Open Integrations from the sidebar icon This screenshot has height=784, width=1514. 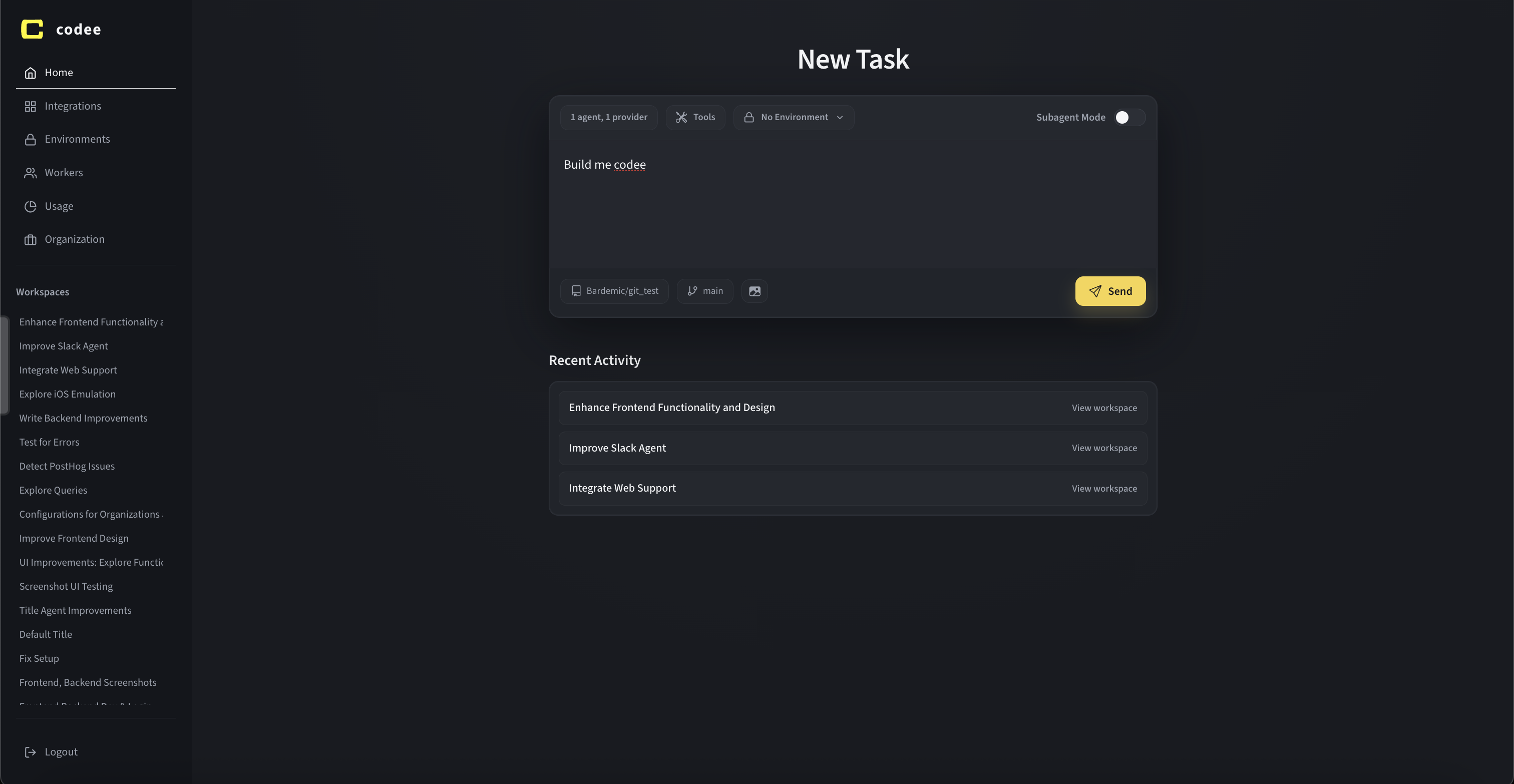point(31,106)
